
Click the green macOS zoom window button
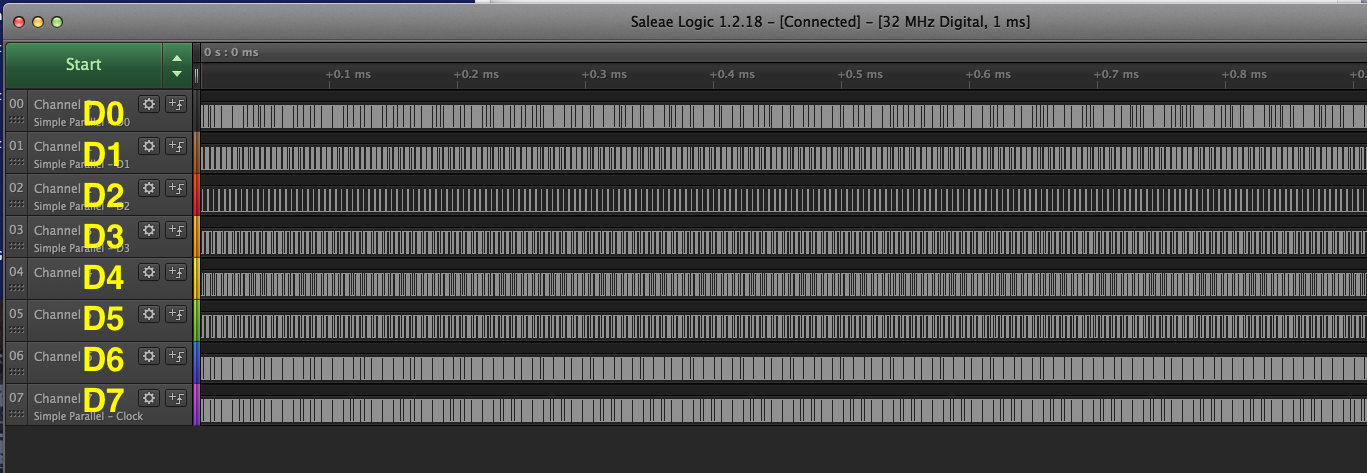[57, 21]
